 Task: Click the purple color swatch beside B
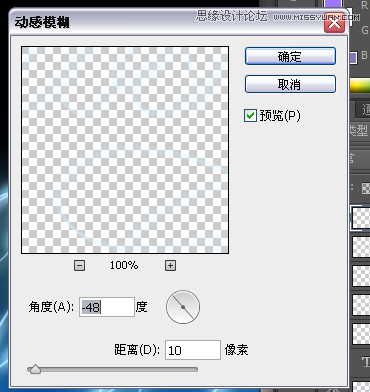pos(353,57)
